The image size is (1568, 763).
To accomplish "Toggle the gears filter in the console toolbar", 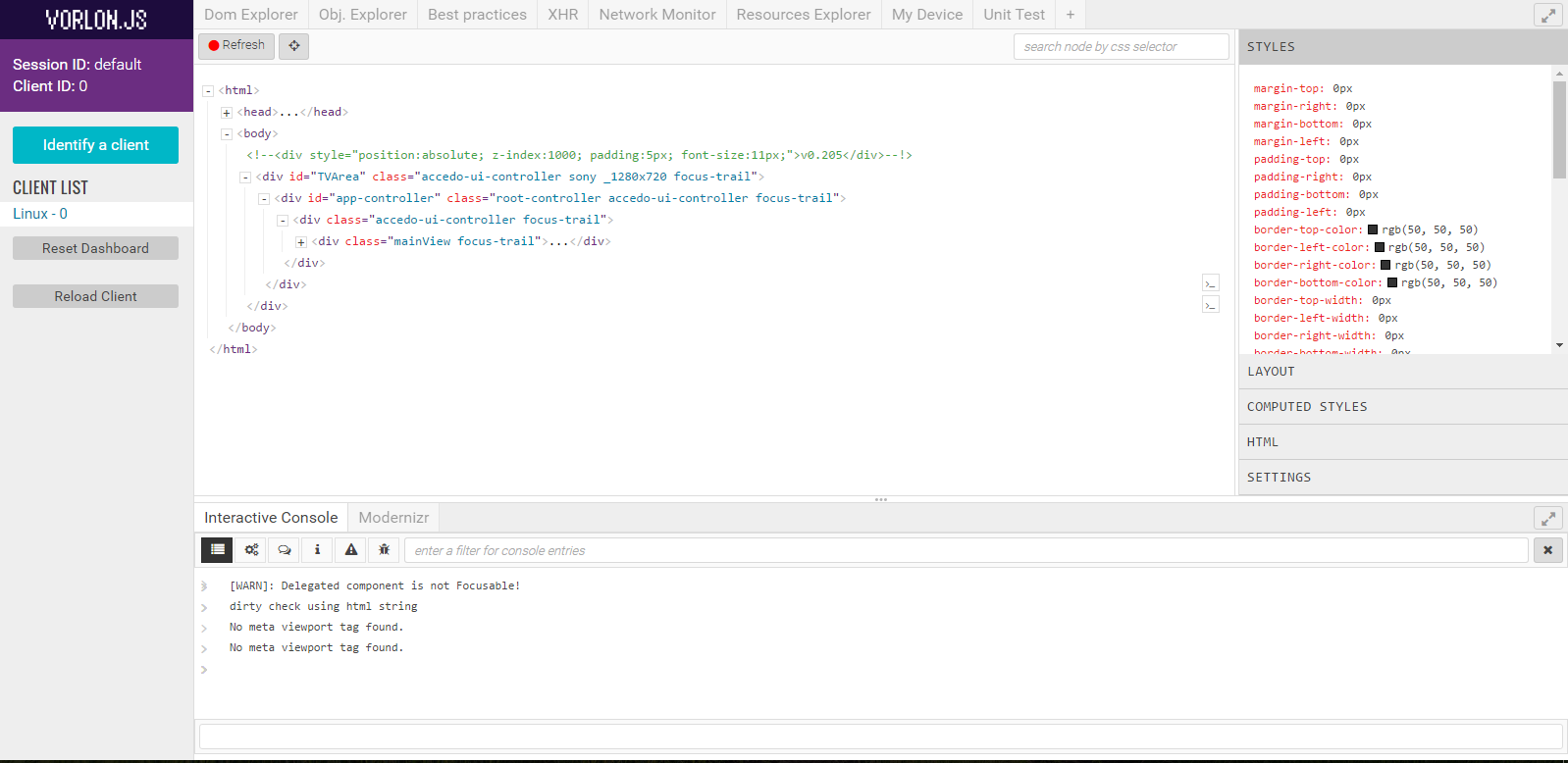I will click(251, 550).
